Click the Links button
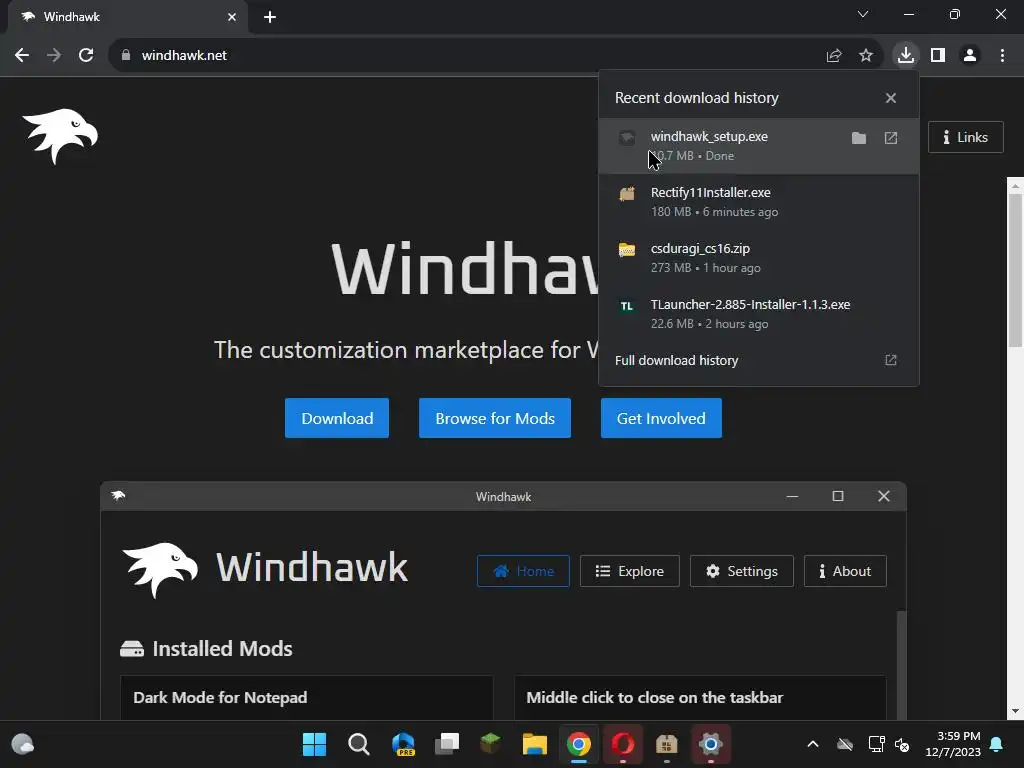This screenshot has height=768, width=1024. pos(965,137)
